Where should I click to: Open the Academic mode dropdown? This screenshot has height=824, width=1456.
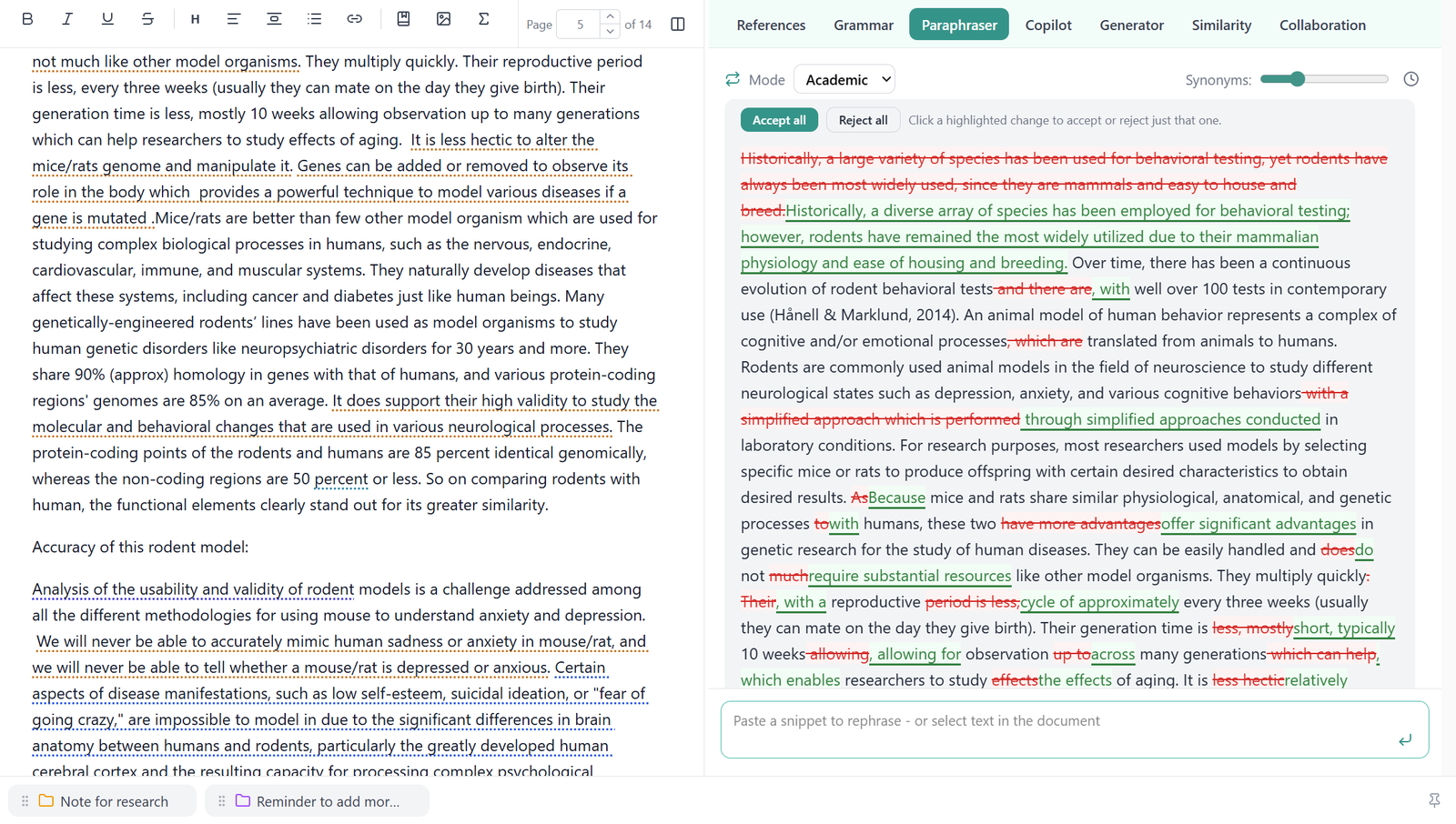pos(844,79)
